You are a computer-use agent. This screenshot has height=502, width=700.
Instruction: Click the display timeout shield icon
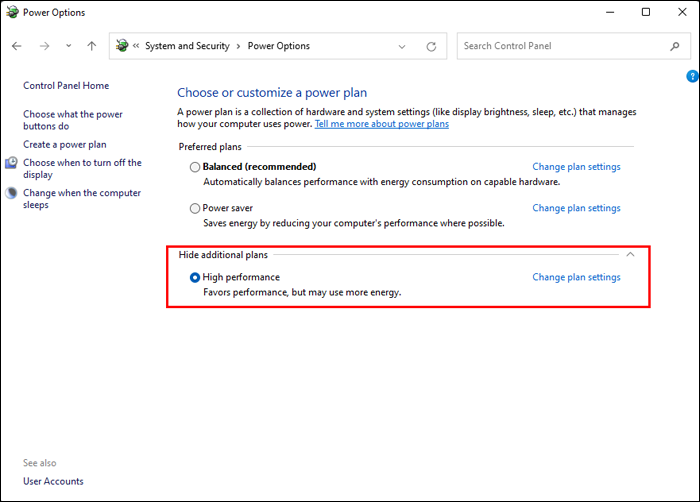tap(11, 163)
